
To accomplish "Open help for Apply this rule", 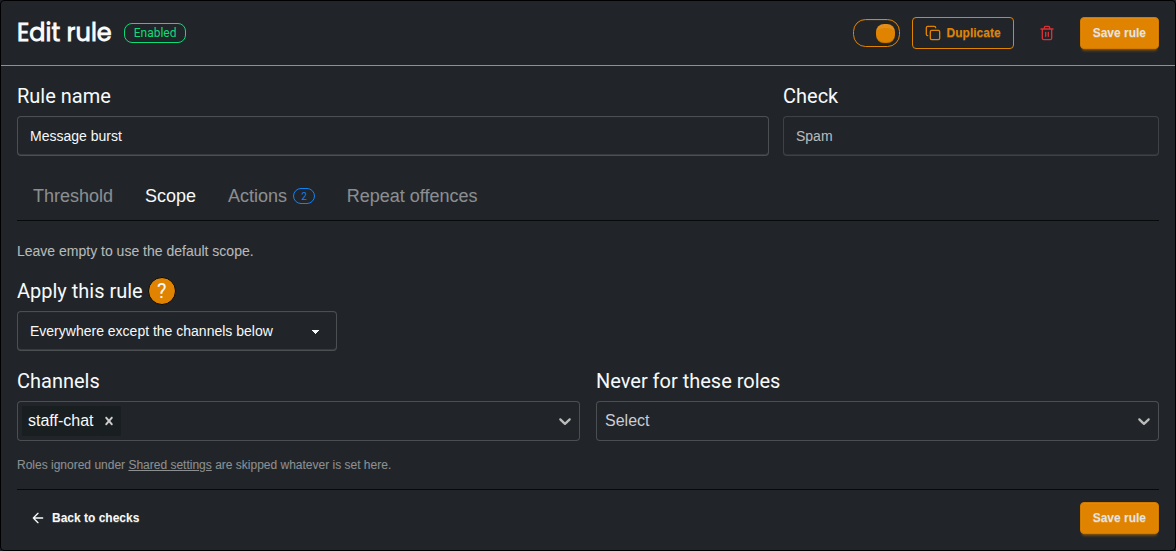I will (162, 291).
